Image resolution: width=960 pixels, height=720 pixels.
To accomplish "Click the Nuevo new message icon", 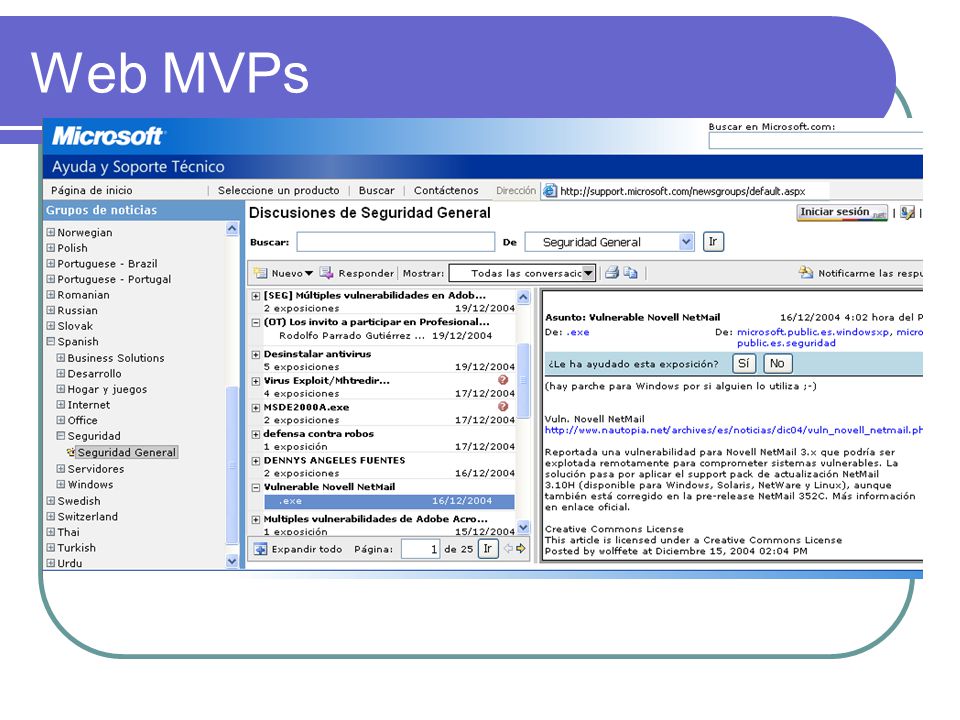I will click(x=261, y=273).
